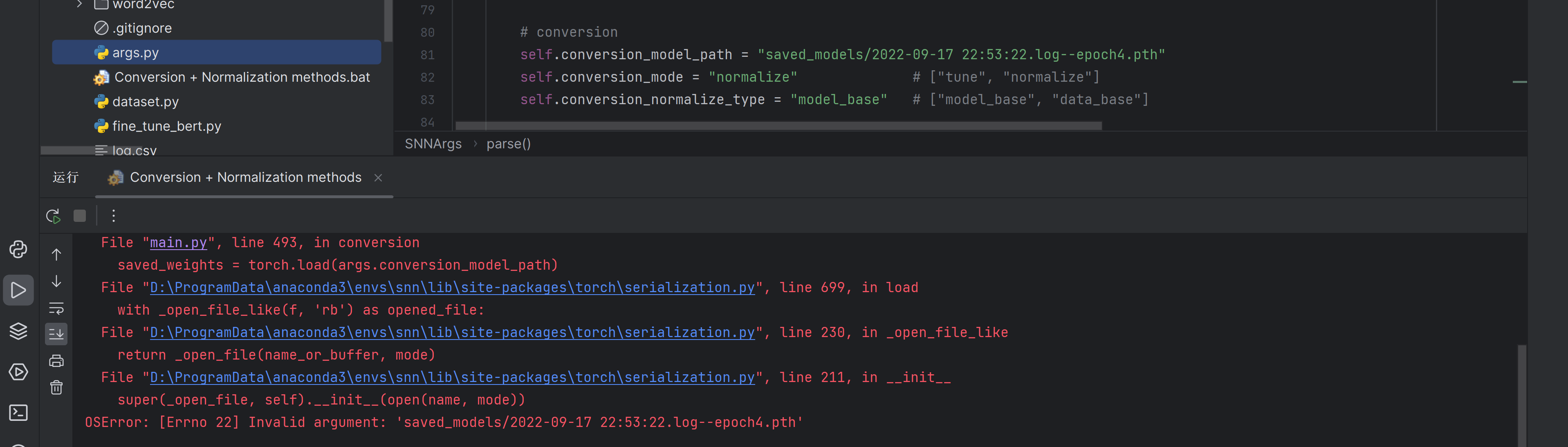1568x447 pixels.
Task: Click SNNArgs in the breadcrumb bar
Action: point(433,144)
